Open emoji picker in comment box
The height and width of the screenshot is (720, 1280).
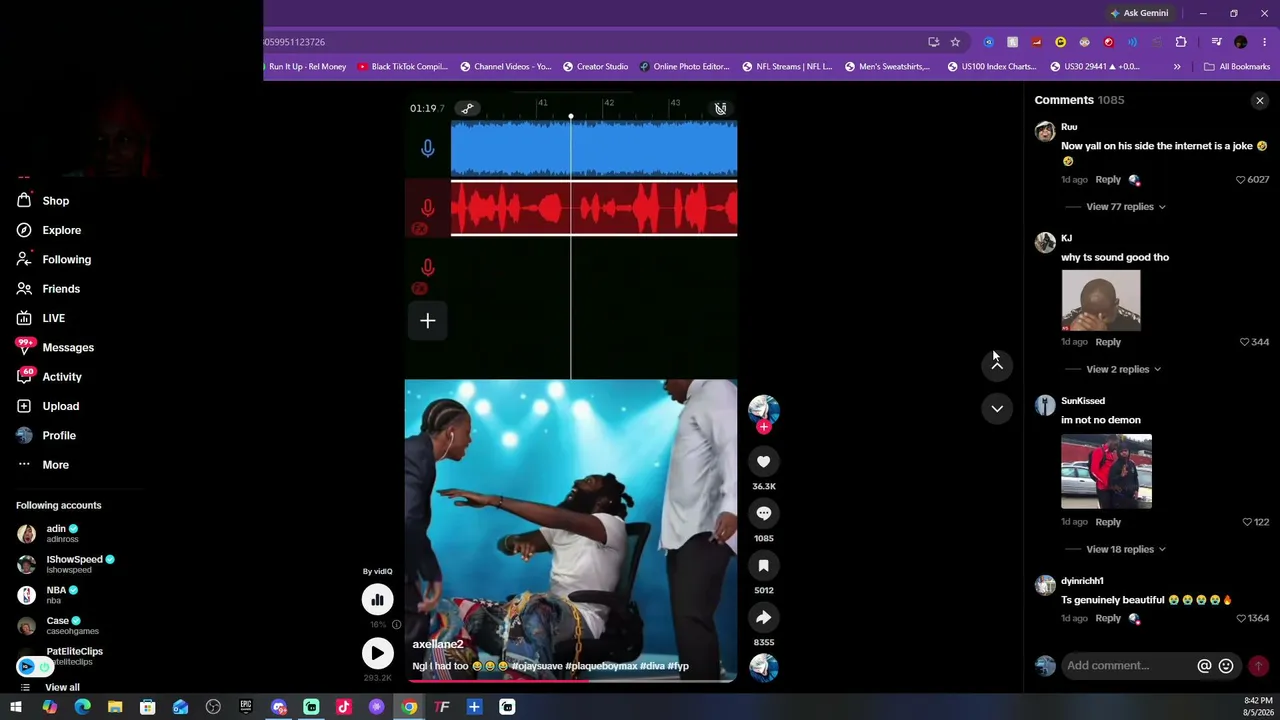click(1226, 666)
